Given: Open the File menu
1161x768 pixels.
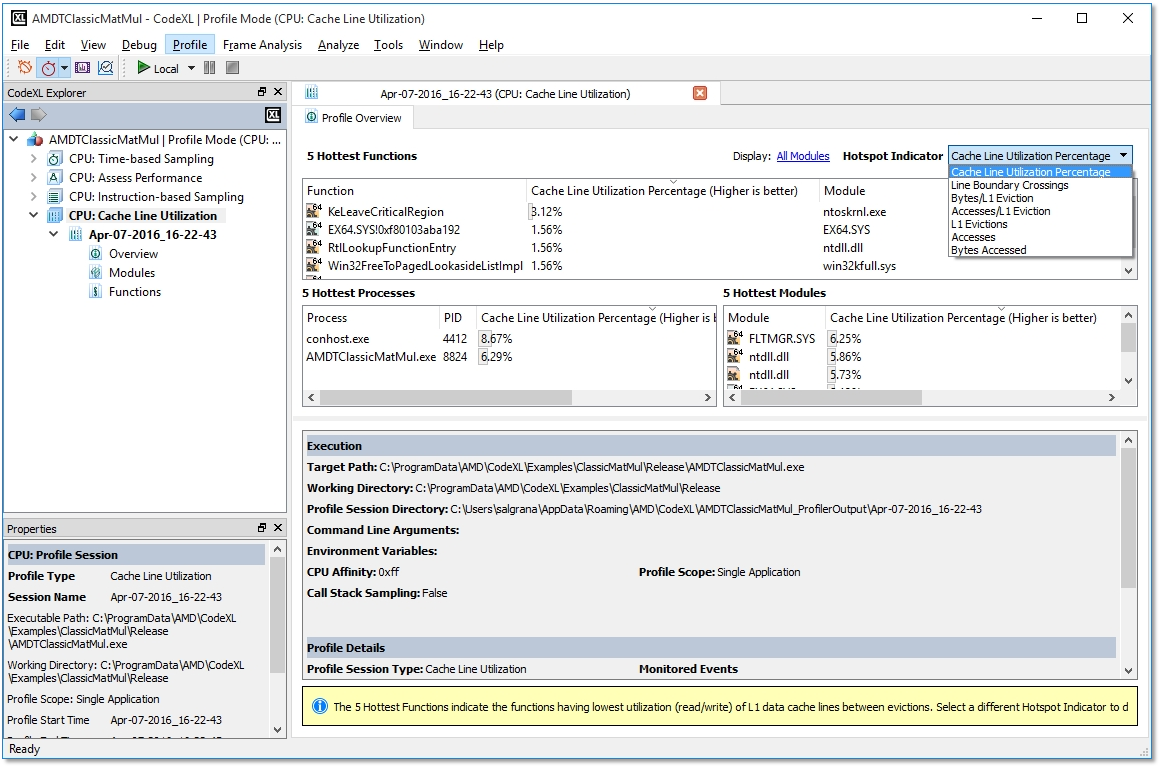Looking at the screenshot, I should pyautogui.click(x=20, y=44).
